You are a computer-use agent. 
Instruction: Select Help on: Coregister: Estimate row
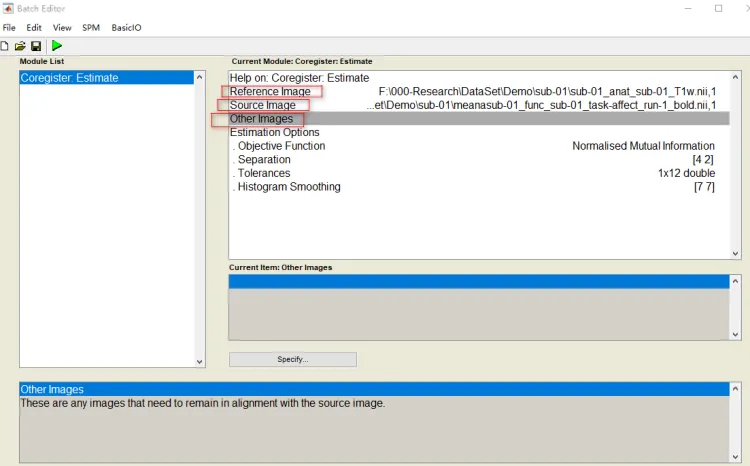coord(479,78)
